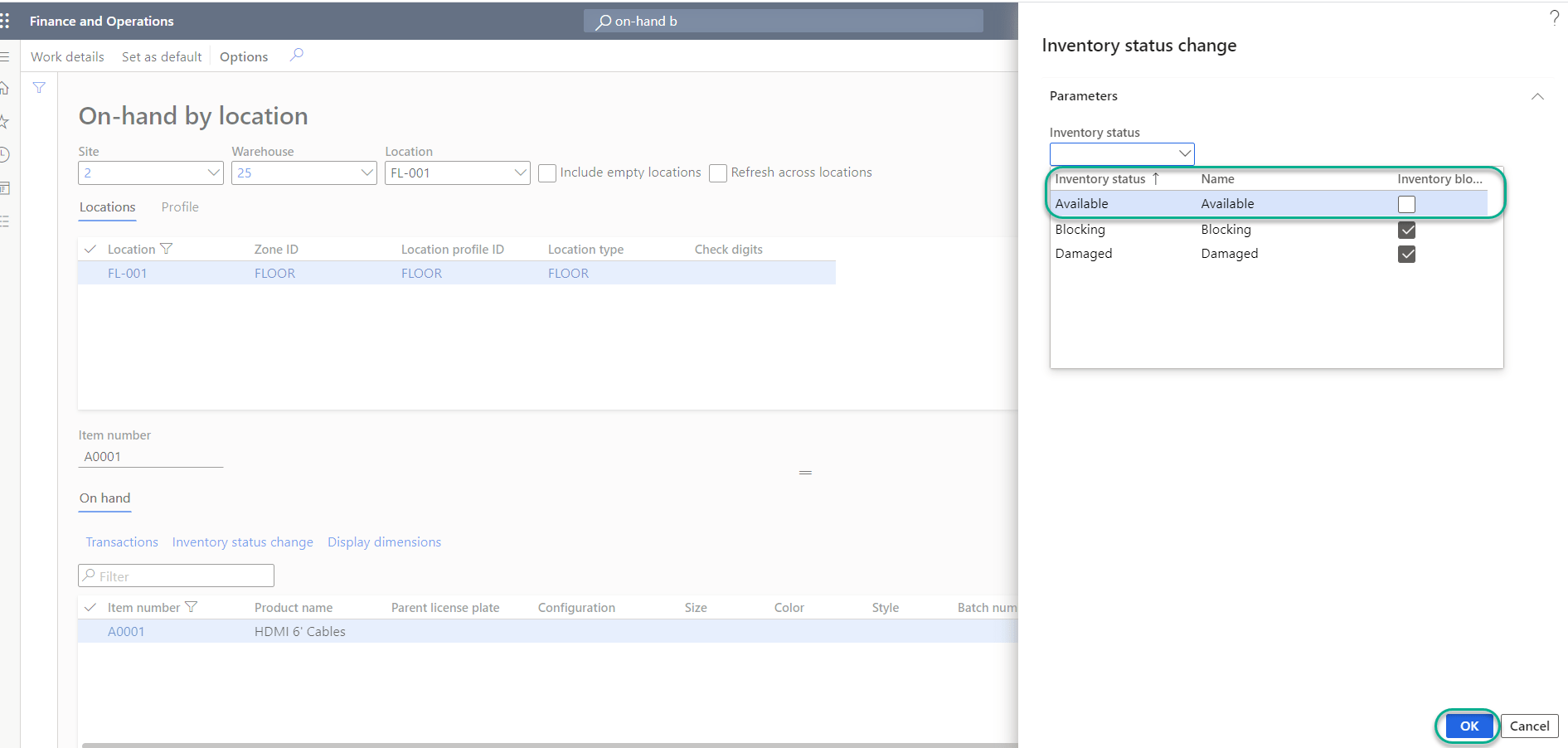Open the Site dropdown

(x=213, y=172)
